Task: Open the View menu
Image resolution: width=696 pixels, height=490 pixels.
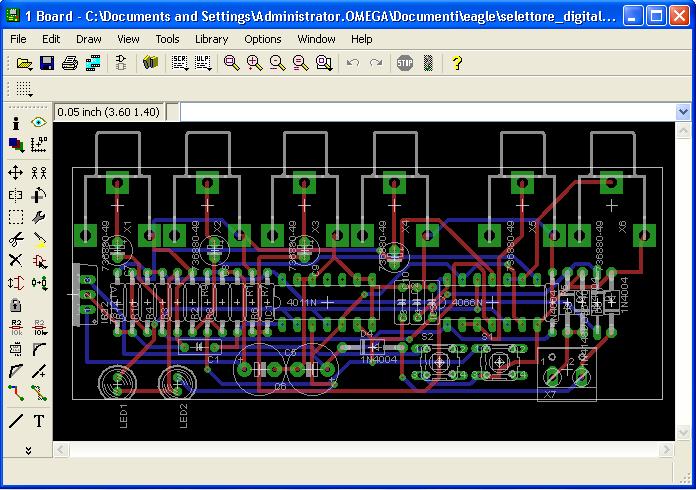Action: pos(128,40)
